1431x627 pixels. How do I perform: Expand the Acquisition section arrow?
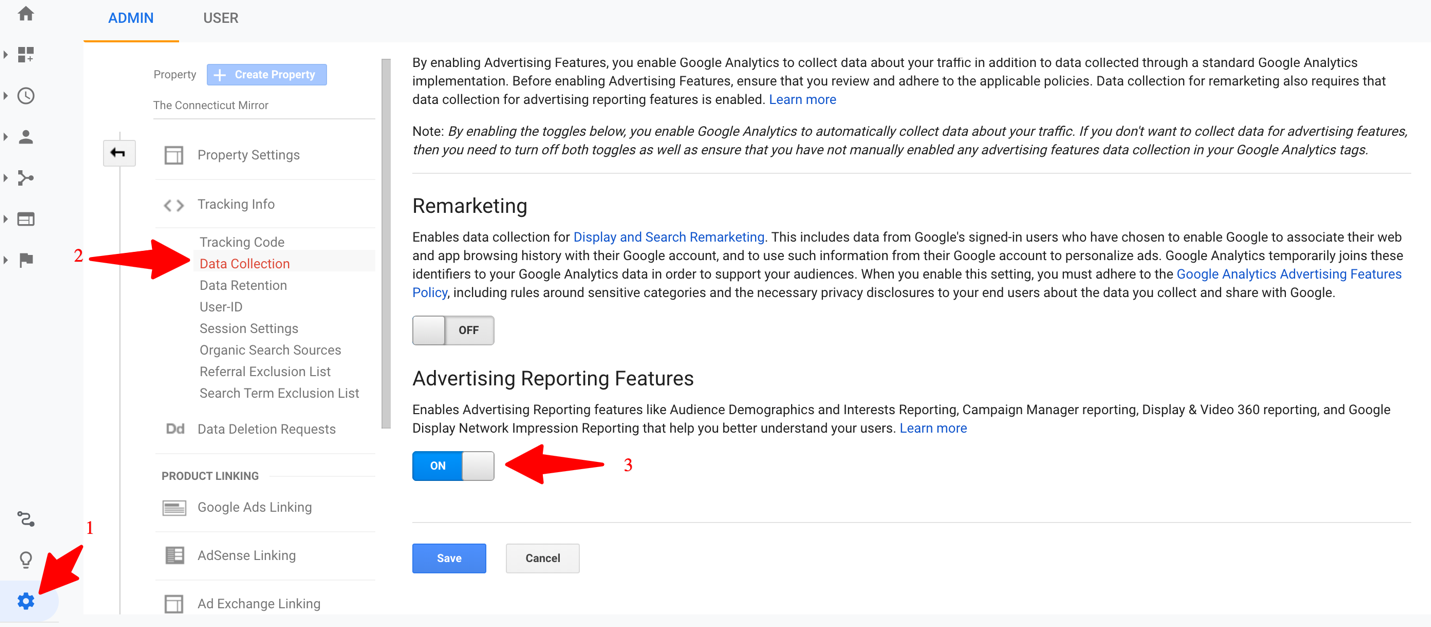6,178
